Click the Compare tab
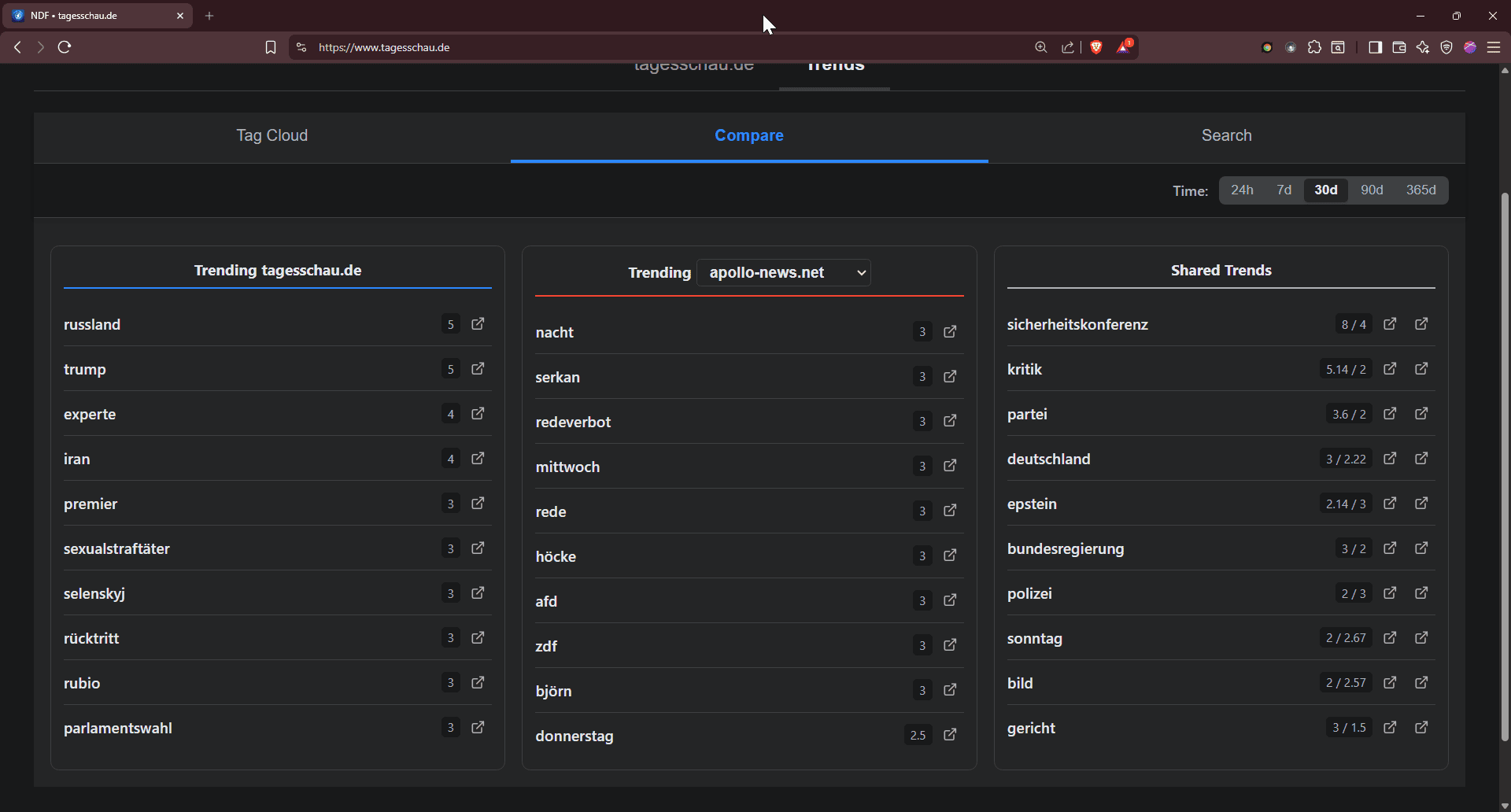The width and height of the screenshot is (1511, 812). 749,135
